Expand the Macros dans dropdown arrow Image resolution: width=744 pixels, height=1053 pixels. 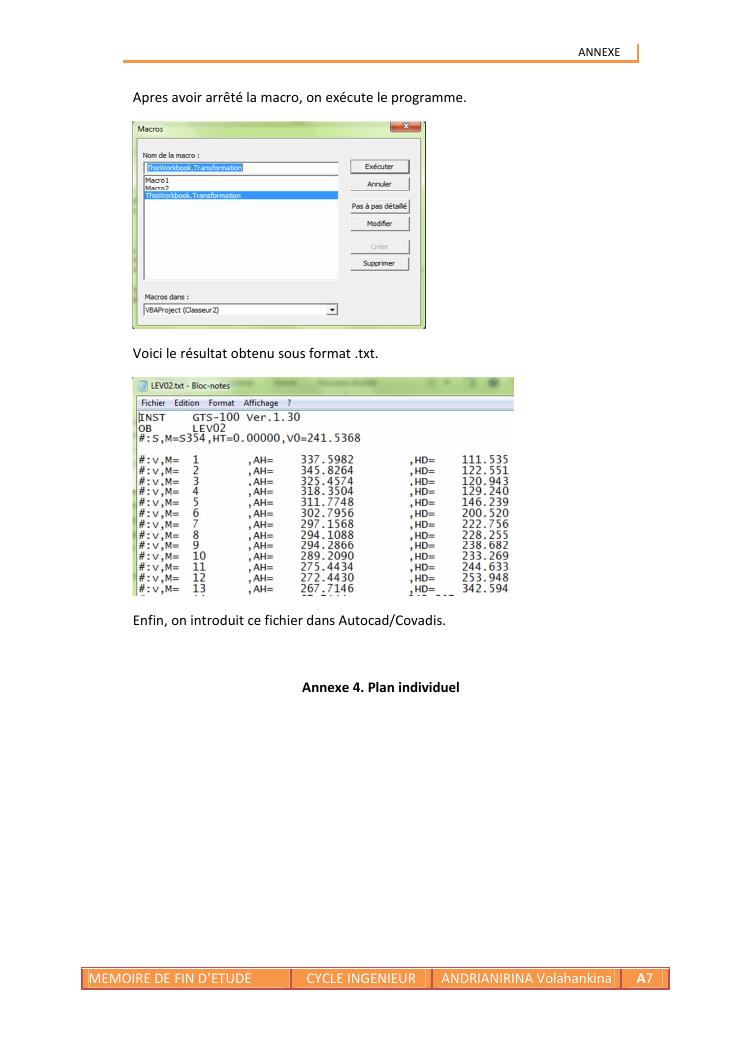coord(333,311)
